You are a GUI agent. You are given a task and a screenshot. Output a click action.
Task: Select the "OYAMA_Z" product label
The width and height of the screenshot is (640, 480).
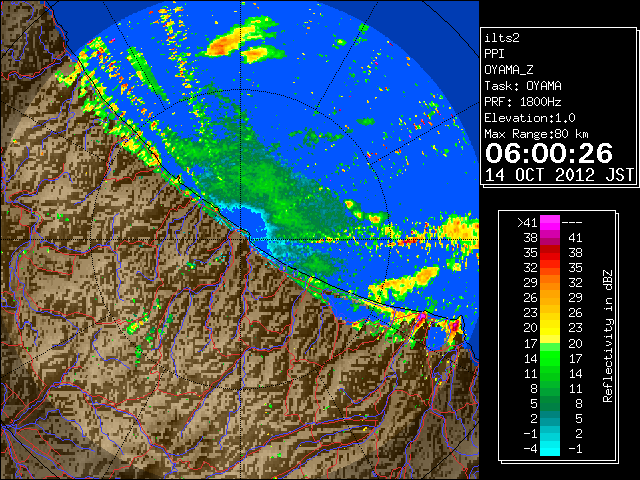coord(509,70)
